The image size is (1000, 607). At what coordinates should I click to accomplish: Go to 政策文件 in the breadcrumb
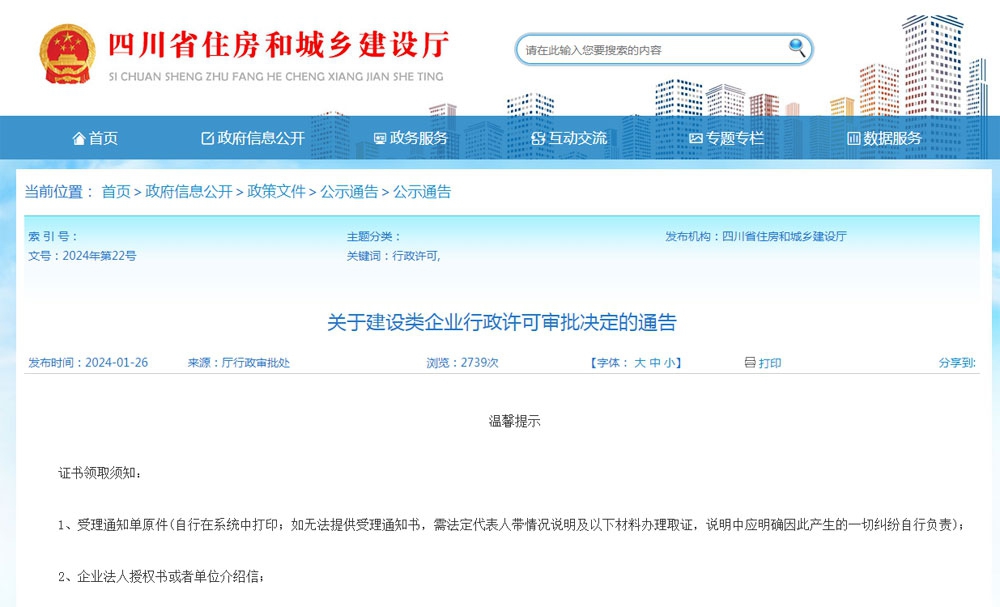pos(276,192)
